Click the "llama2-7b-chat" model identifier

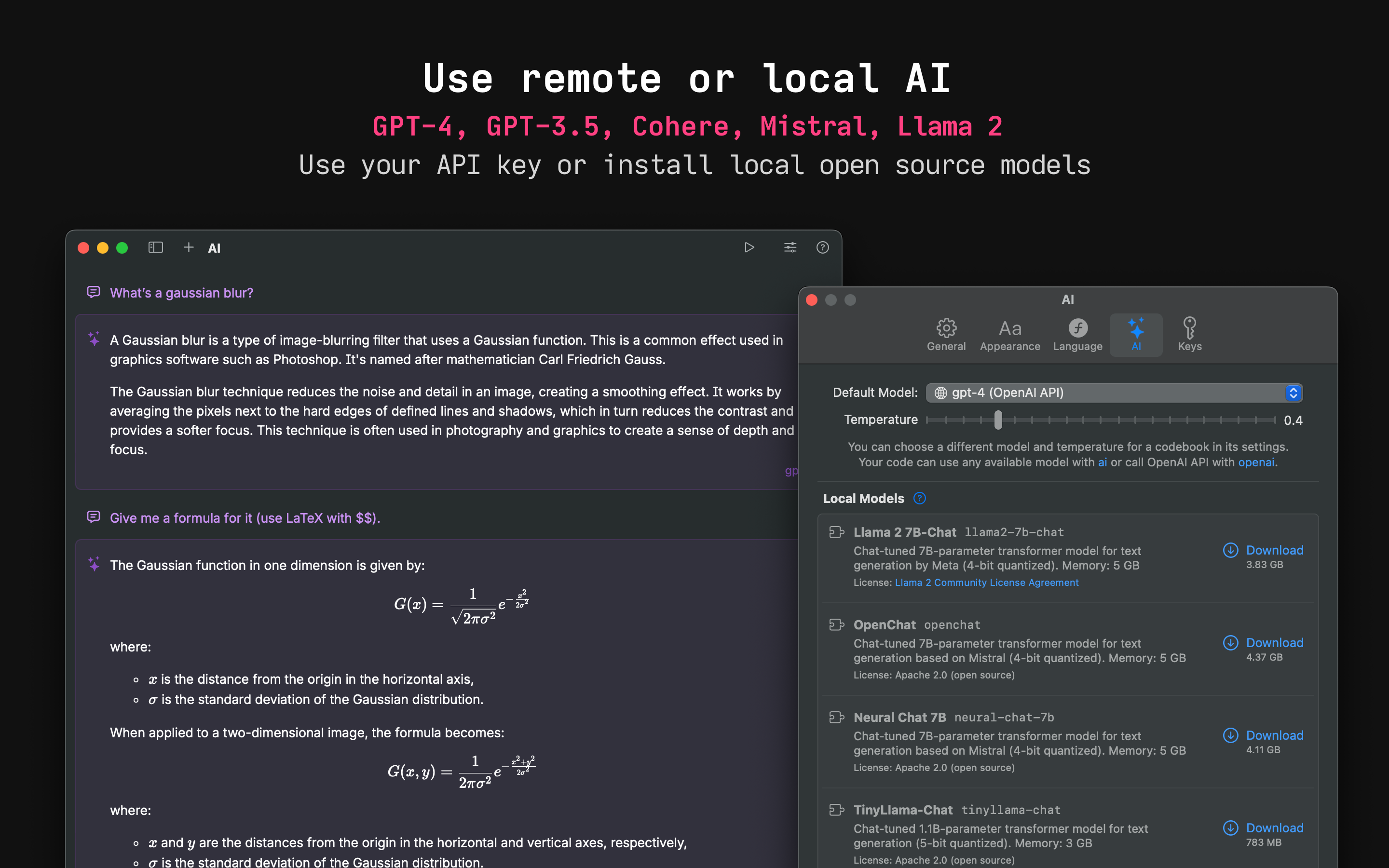click(x=1014, y=532)
